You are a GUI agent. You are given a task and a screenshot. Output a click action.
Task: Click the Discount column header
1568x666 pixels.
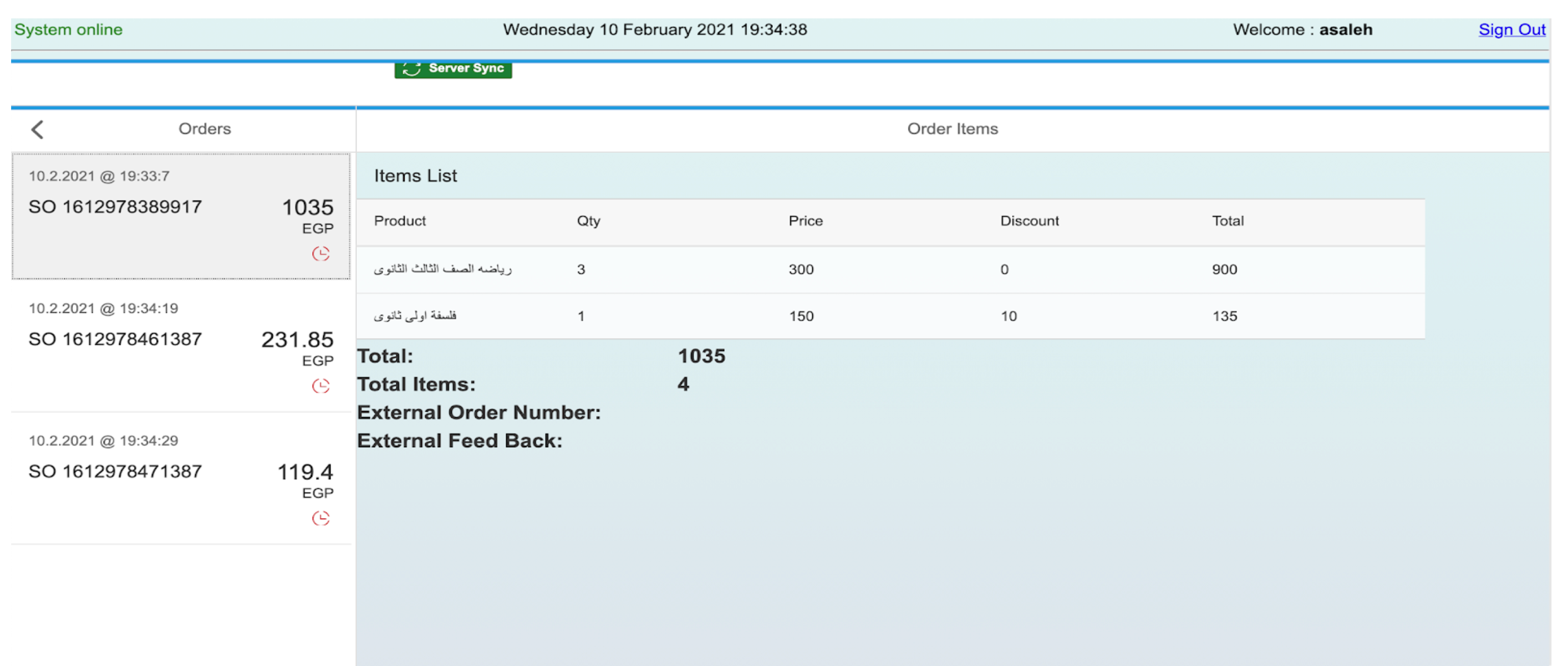tap(1029, 222)
